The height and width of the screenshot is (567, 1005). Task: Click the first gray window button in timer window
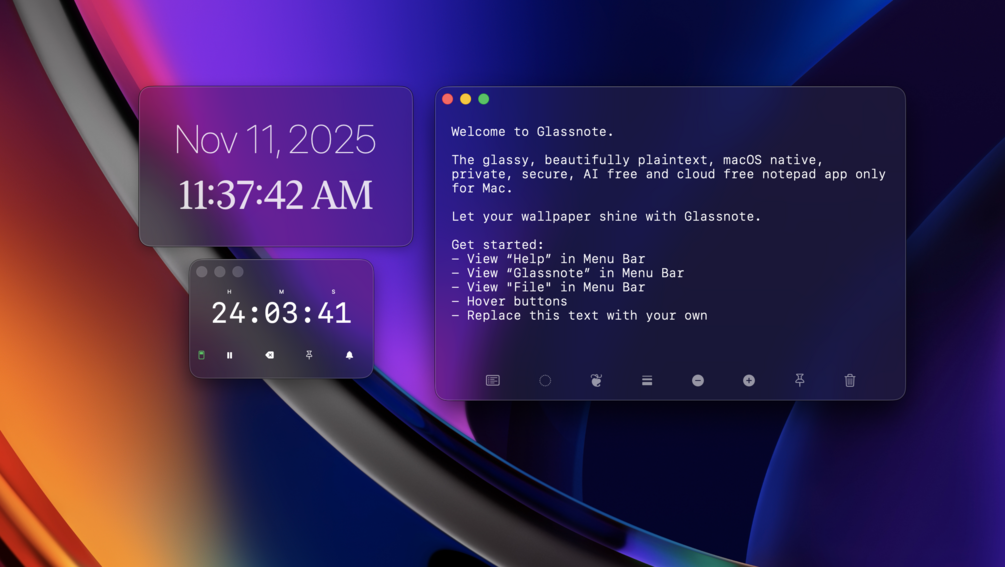pos(201,272)
